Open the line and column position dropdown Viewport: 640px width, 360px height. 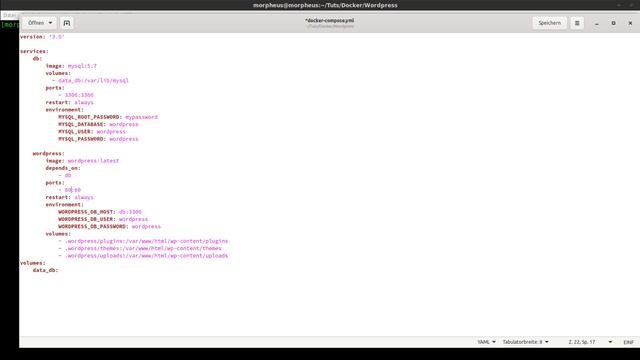(590, 342)
